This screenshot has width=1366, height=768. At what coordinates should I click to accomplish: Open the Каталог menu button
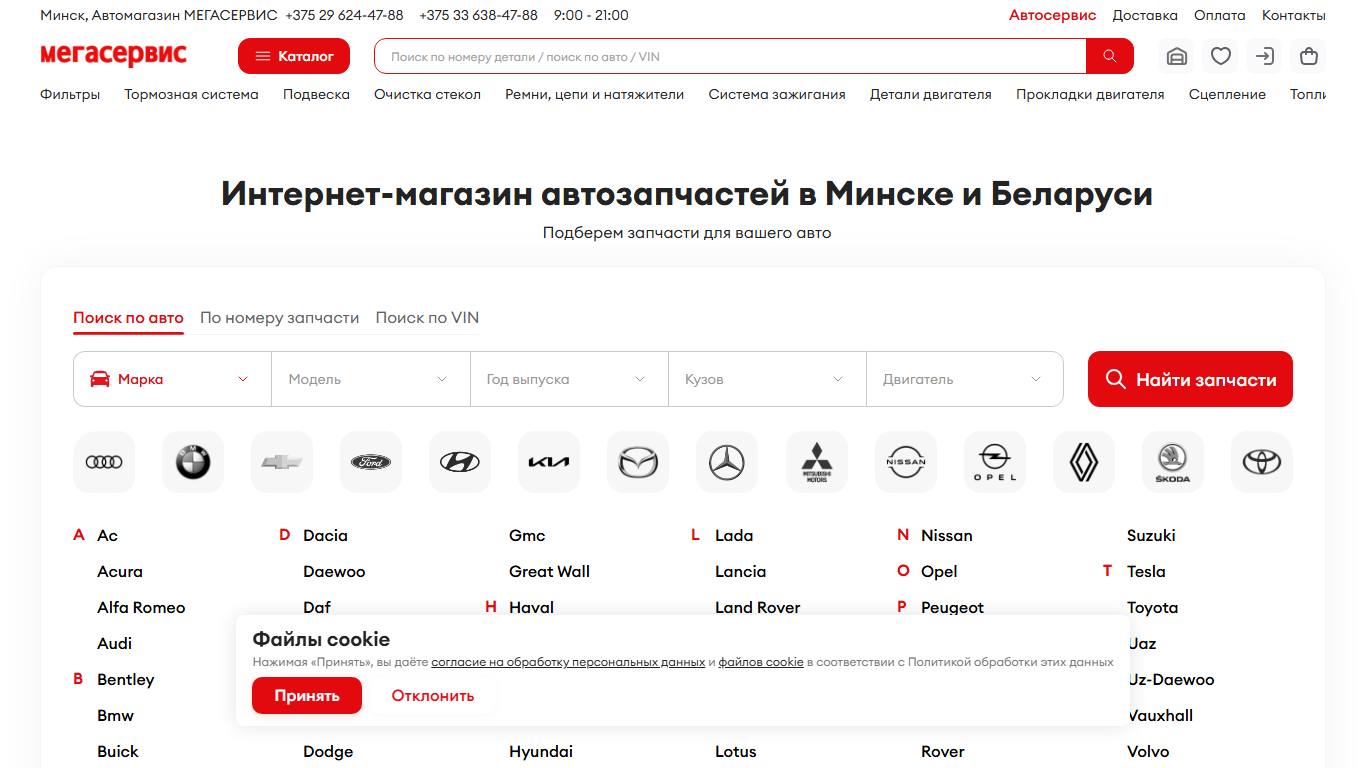[294, 56]
